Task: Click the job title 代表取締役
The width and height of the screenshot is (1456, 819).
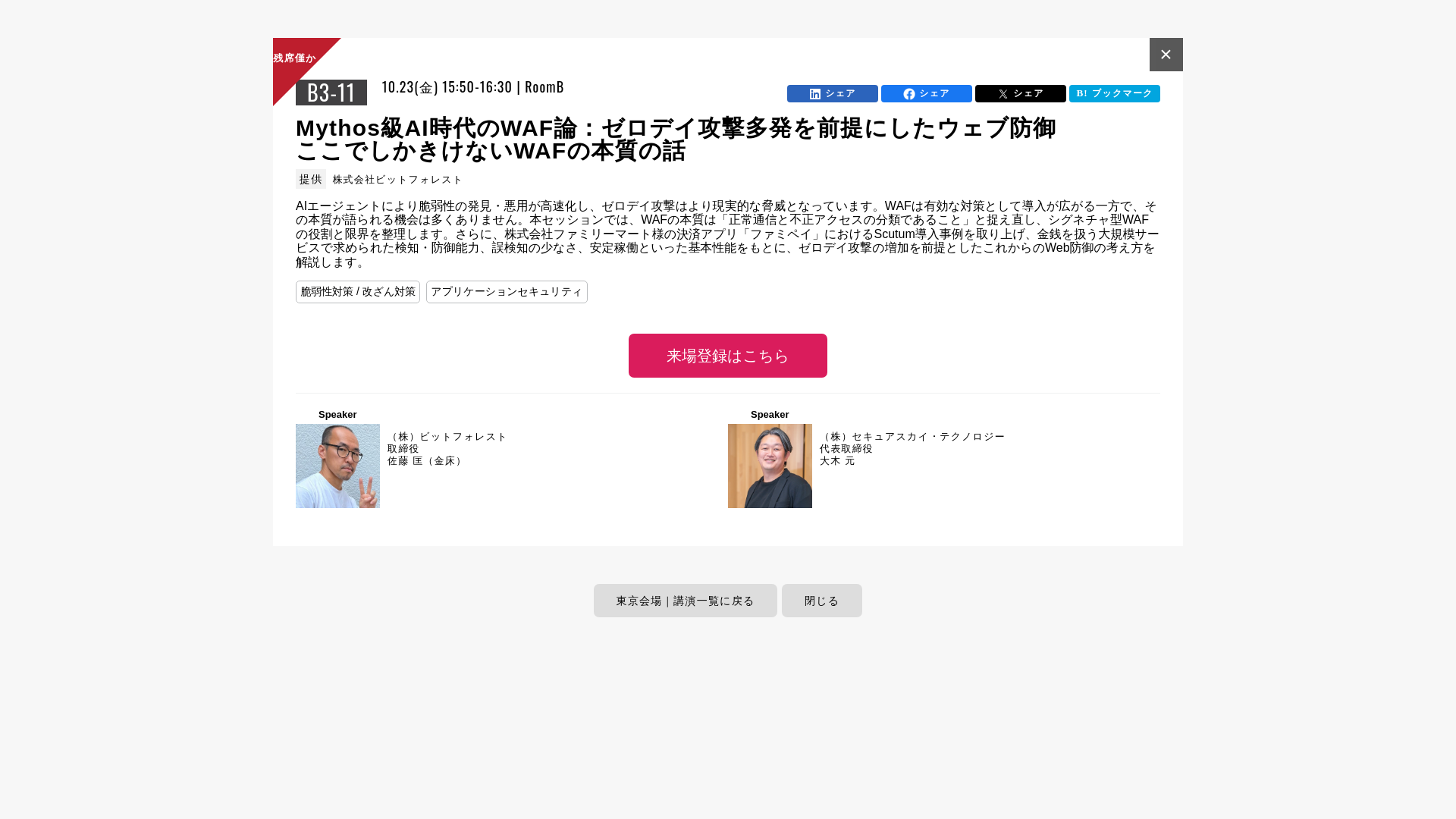Action: [x=846, y=449]
